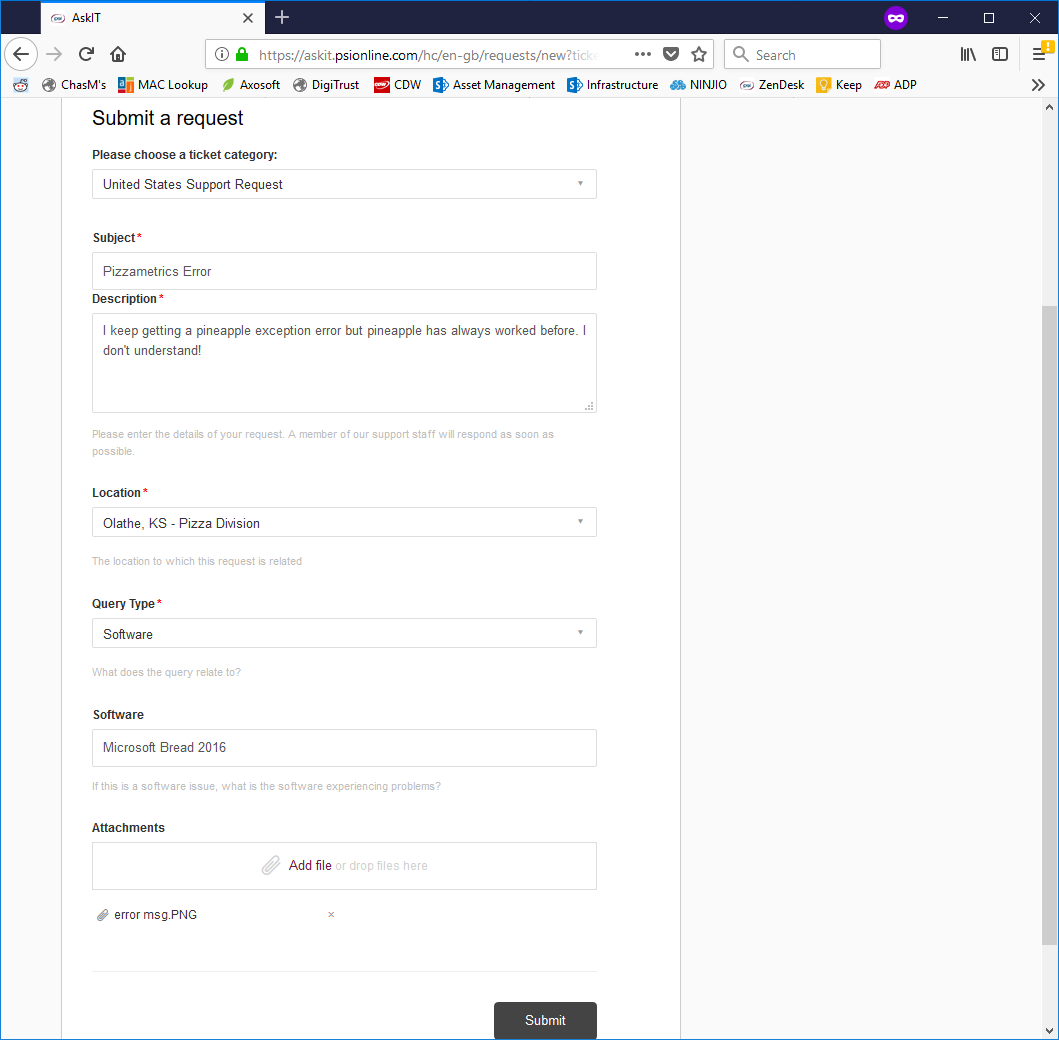Open the Firefox hamburger menu
Screen dimensions: 1059x1040
point(1038,54)
